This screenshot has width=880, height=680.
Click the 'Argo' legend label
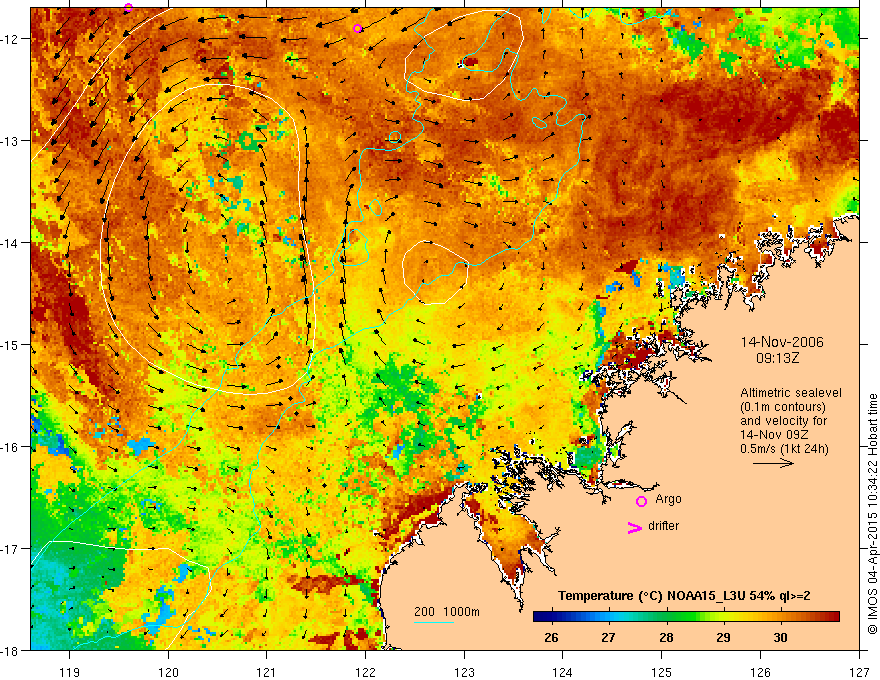click(668, 499)
